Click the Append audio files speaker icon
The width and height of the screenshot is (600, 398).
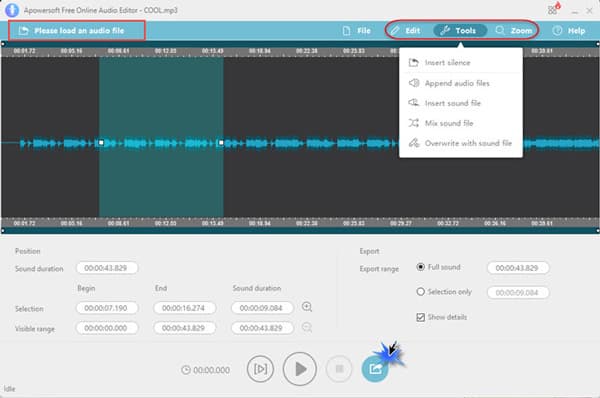click(x=414, y=83)
